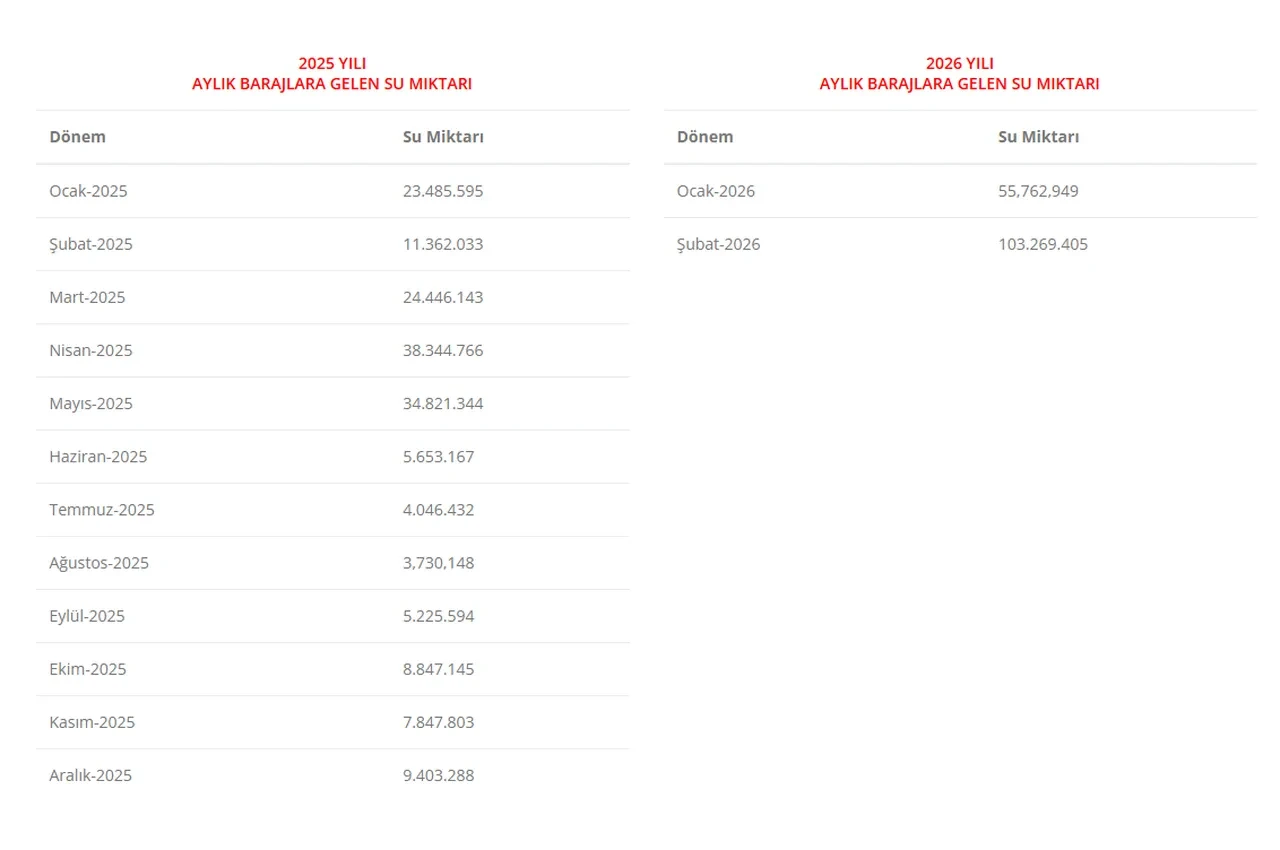Click the Eylül-2025 value 5.225.594
This screenshot has height=850, width=1280.
(x=439, y=616)
